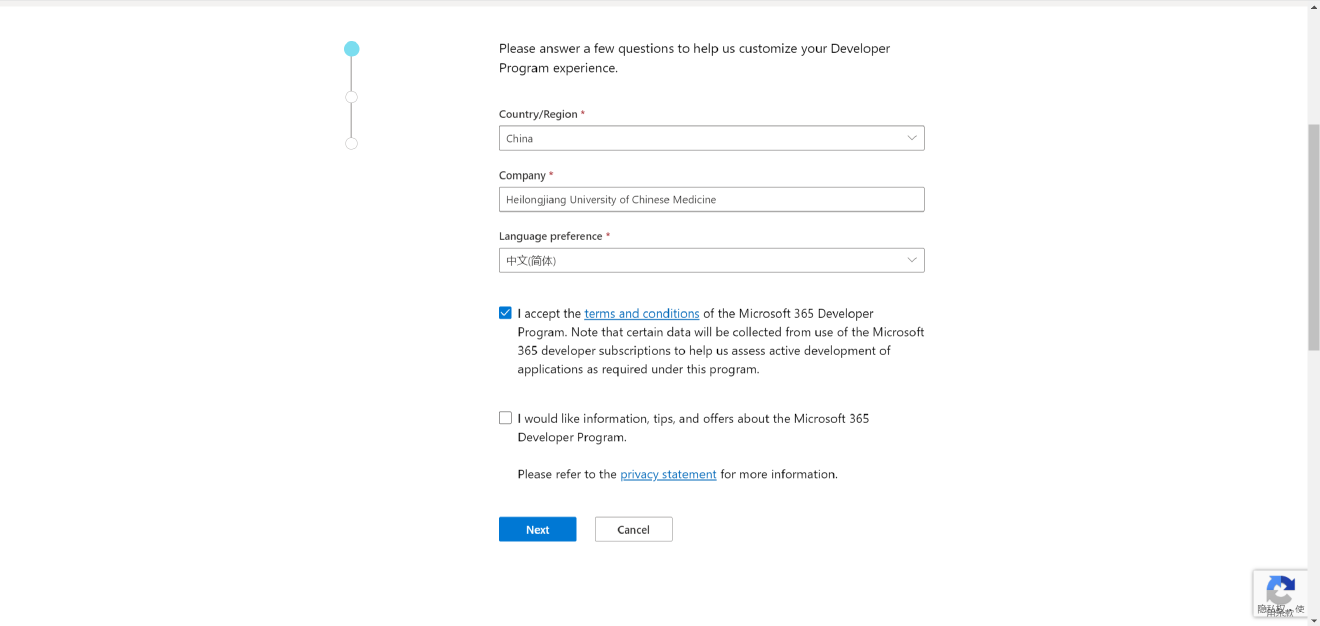View the privacy statement
Image resolution: width=1320 pixels, height=626 pixels.
click(668, 473)
